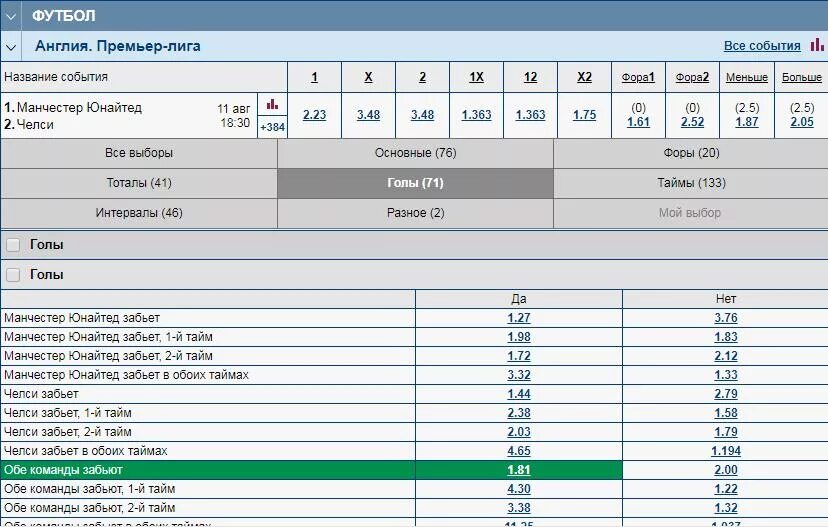Screen dimensions: 828x527
Task: Bet Нет 1.22 обе забьют 1-й тайм
Action: (726, 489)
